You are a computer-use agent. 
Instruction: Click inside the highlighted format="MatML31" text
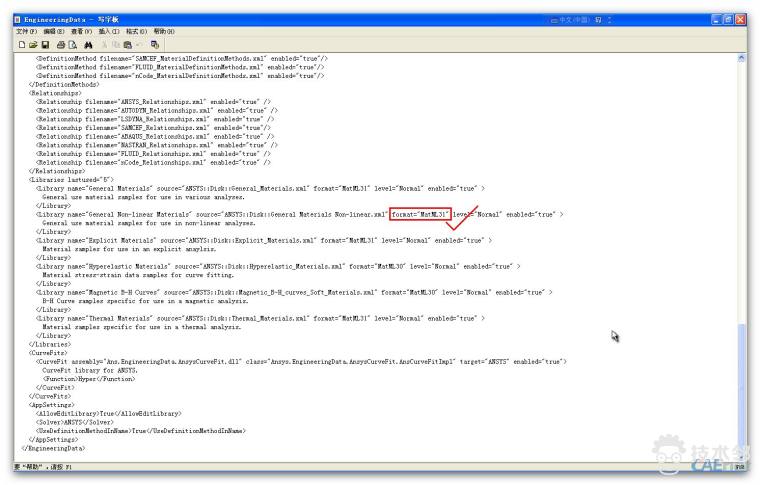(x=420, y=214)
